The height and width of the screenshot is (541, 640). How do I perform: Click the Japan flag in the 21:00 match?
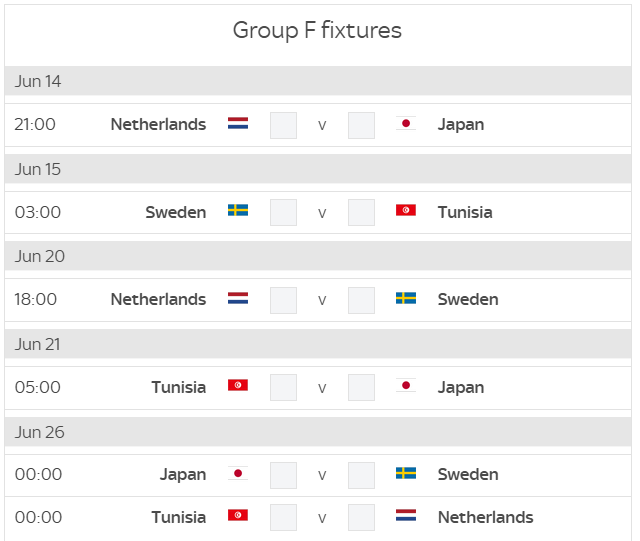(x=406, y=123)
